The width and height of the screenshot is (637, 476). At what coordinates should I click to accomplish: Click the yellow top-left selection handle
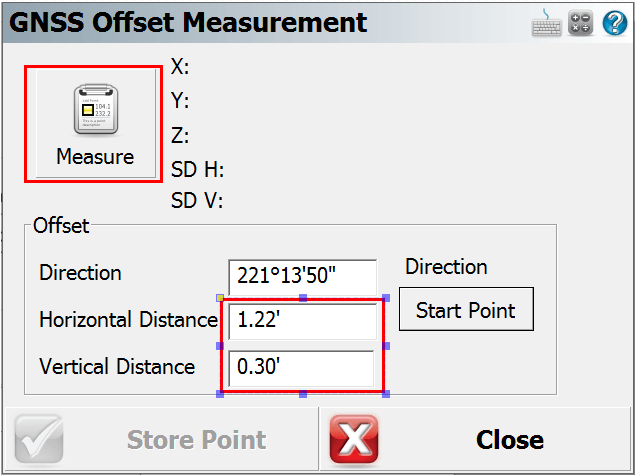click(x=220, y=298)
